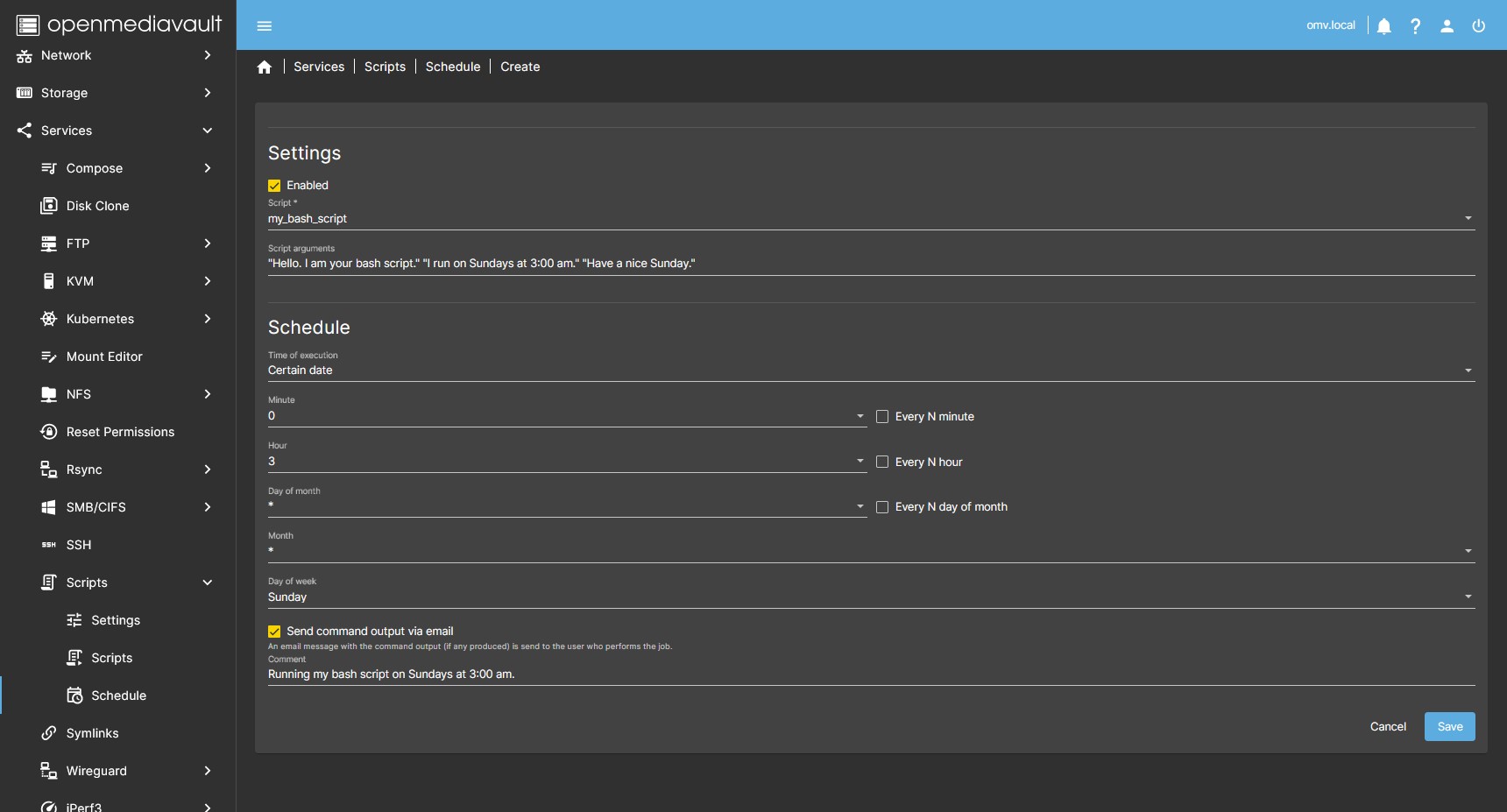Screen dimensions: 1507x812
Task: Click the Comment input field
Action: coord(871,674)
